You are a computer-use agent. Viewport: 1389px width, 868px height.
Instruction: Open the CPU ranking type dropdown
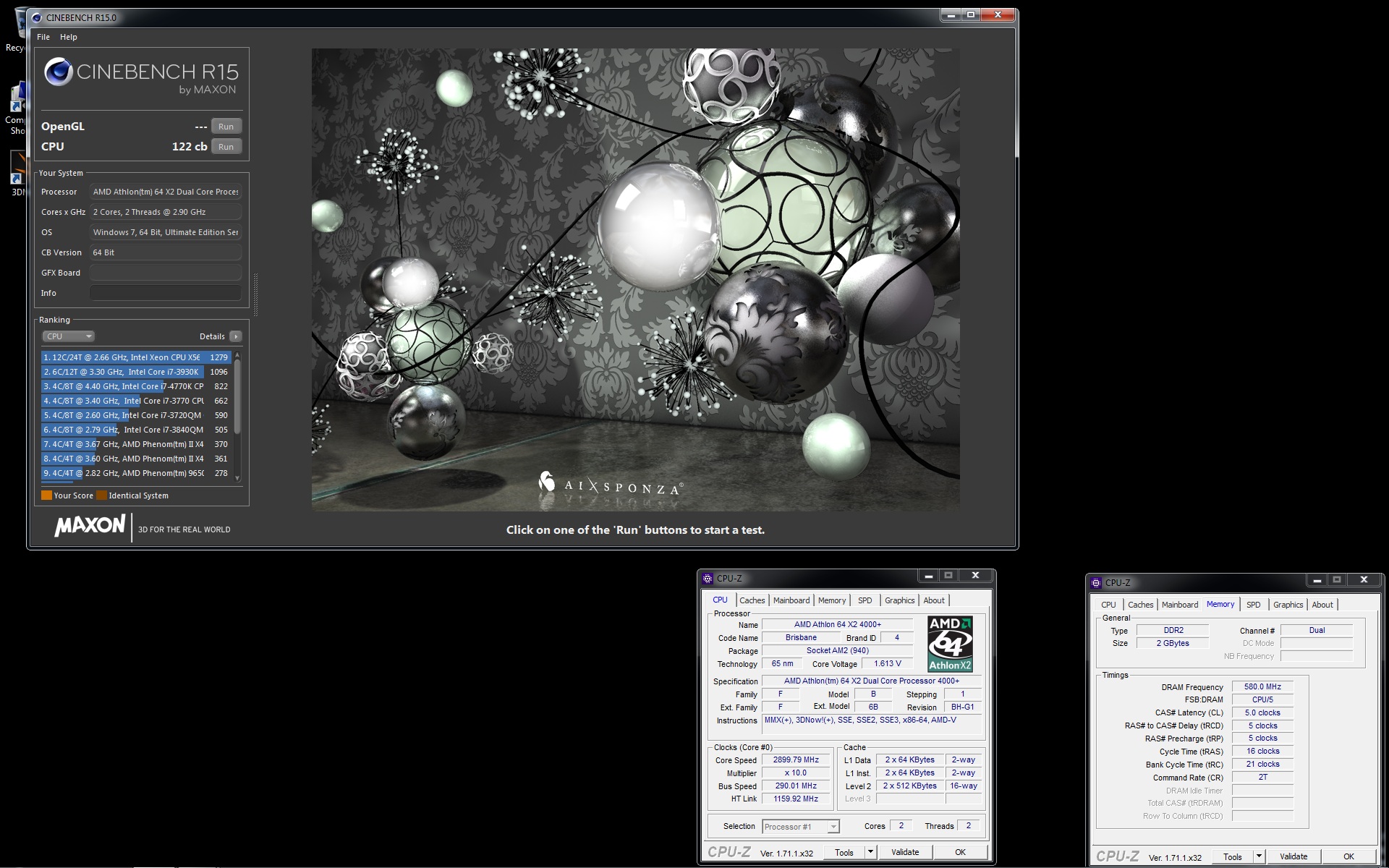(x=69, y=336)
